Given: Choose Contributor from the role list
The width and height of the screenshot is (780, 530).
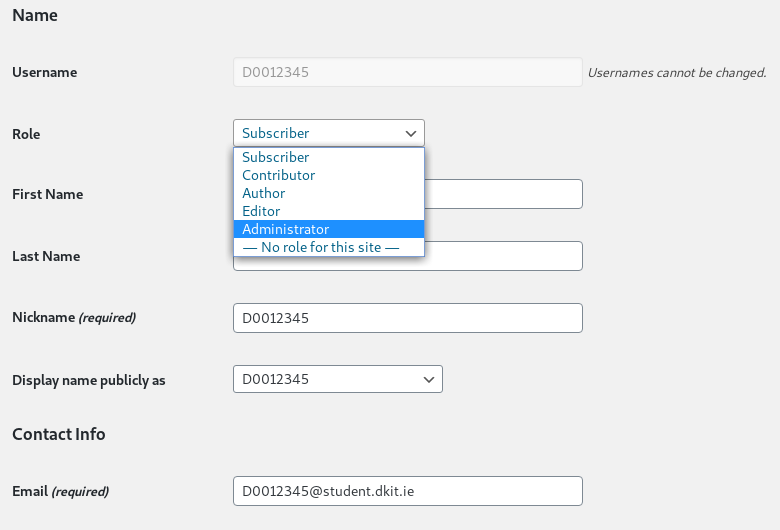Looking at the screenshot, I should coord(328,175).
